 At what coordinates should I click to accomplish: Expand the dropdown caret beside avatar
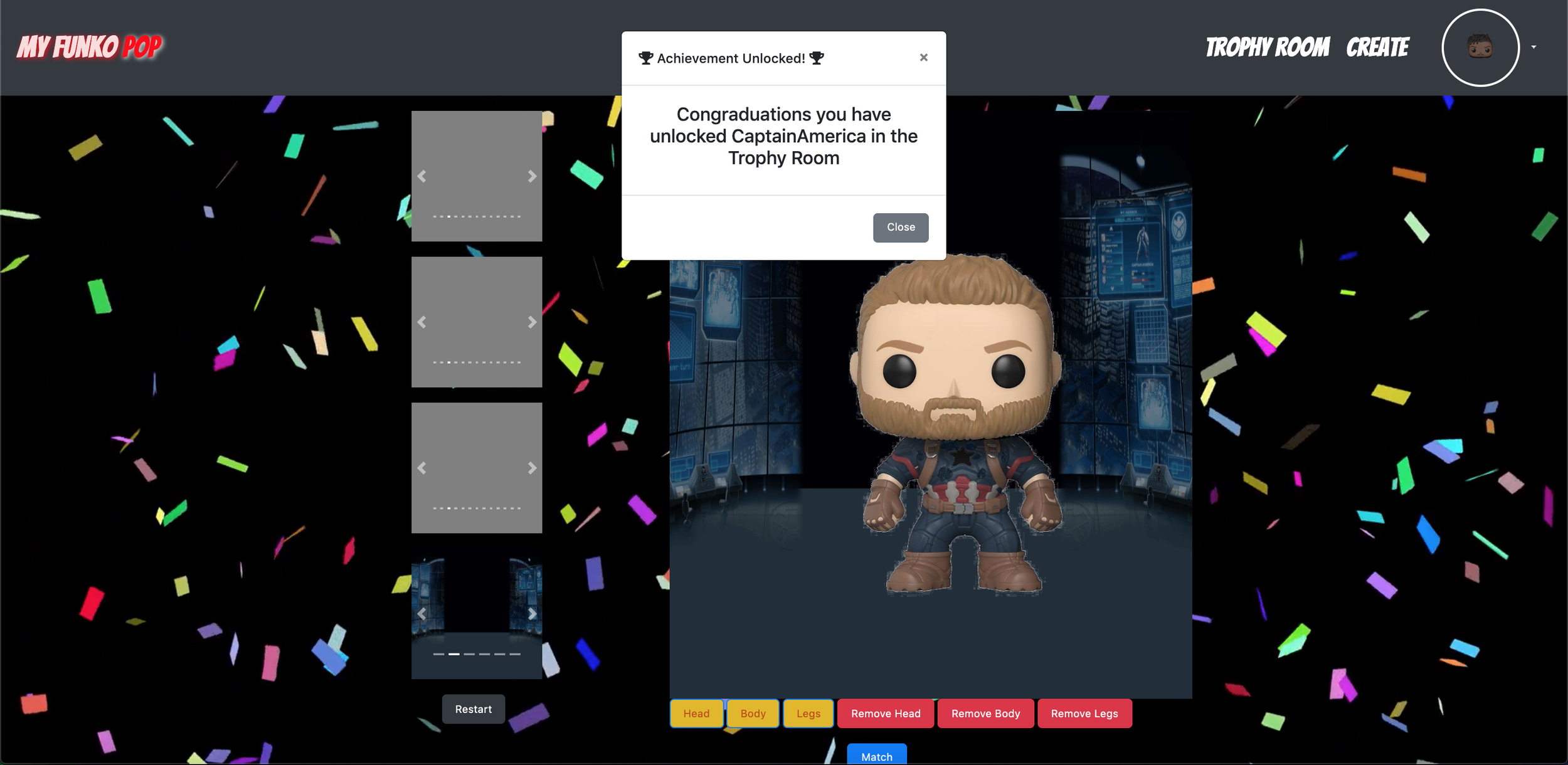point(1534,48)
